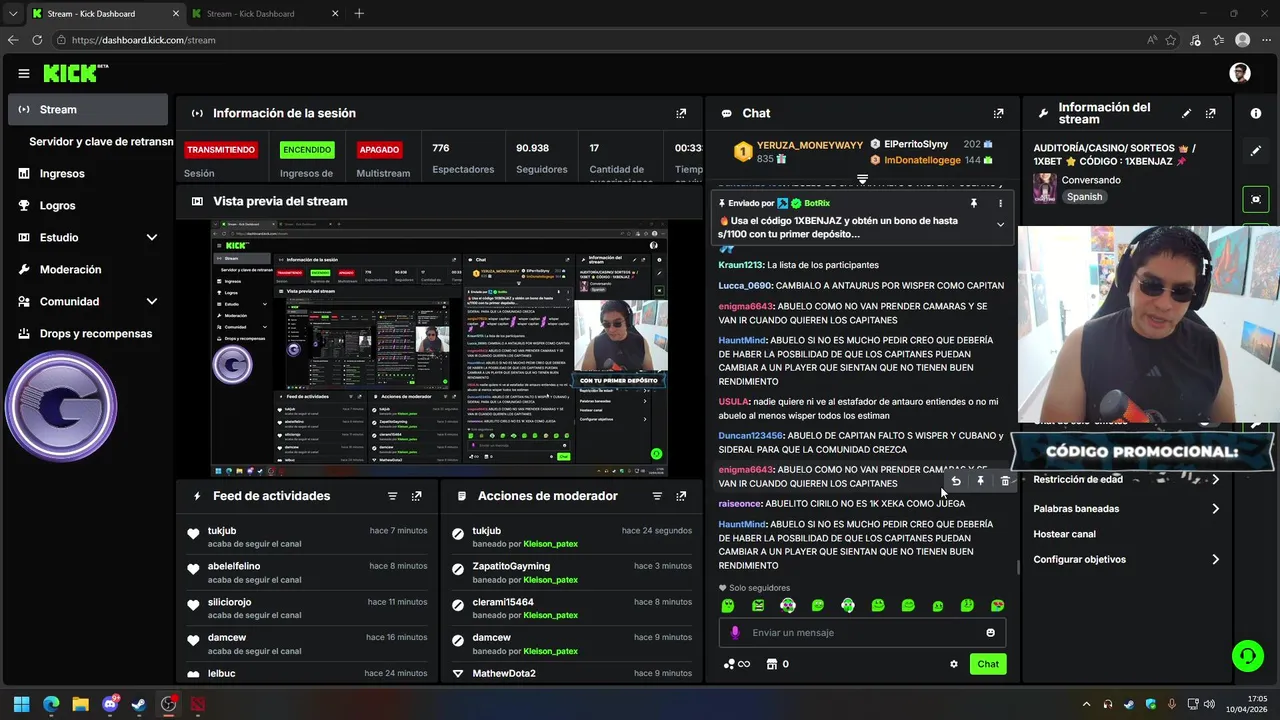Click top gifter YERUZA_MONEYWAYY
This screenshot has height=720, width=1280.
point(809,145)
